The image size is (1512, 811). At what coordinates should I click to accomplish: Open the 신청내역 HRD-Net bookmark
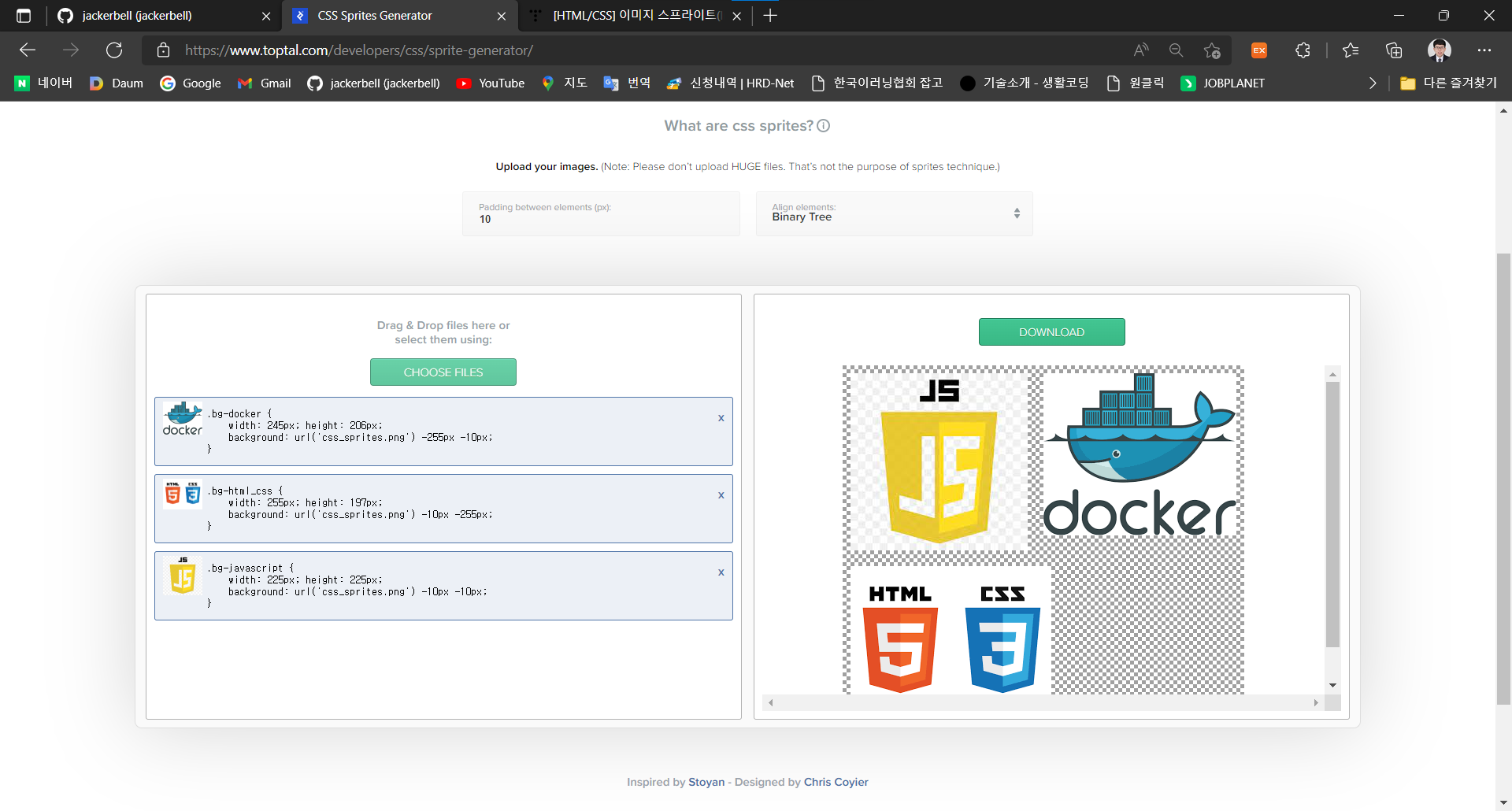tap(730, 83)
